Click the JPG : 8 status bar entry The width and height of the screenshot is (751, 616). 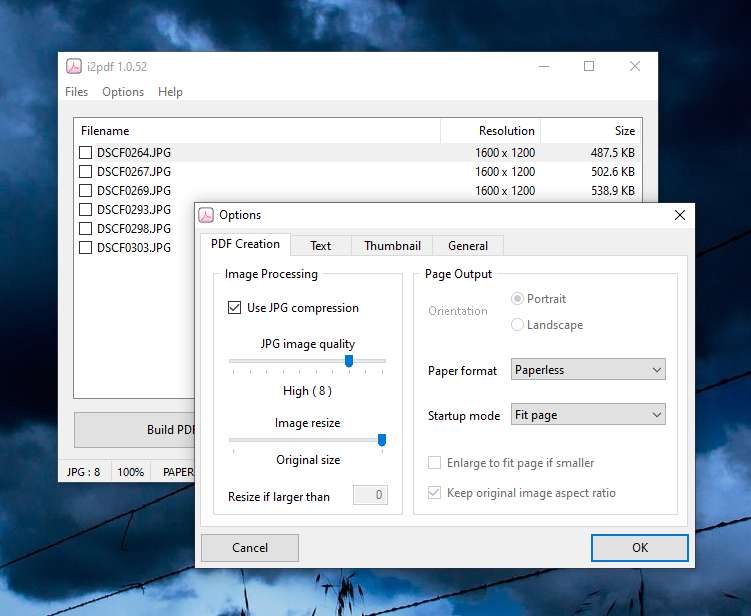click(83, 472)
